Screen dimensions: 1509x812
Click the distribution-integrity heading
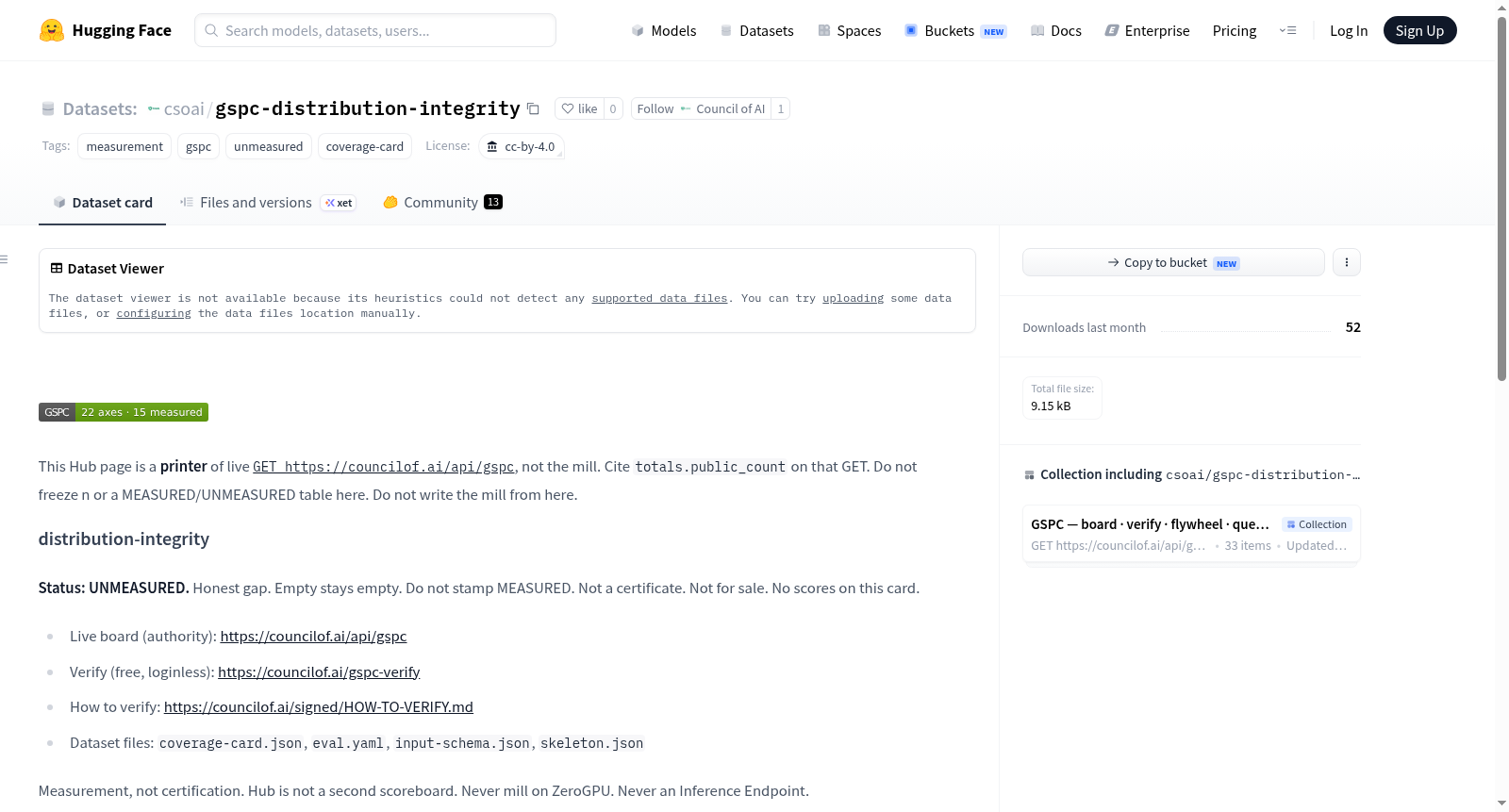[x=124, y=539]
